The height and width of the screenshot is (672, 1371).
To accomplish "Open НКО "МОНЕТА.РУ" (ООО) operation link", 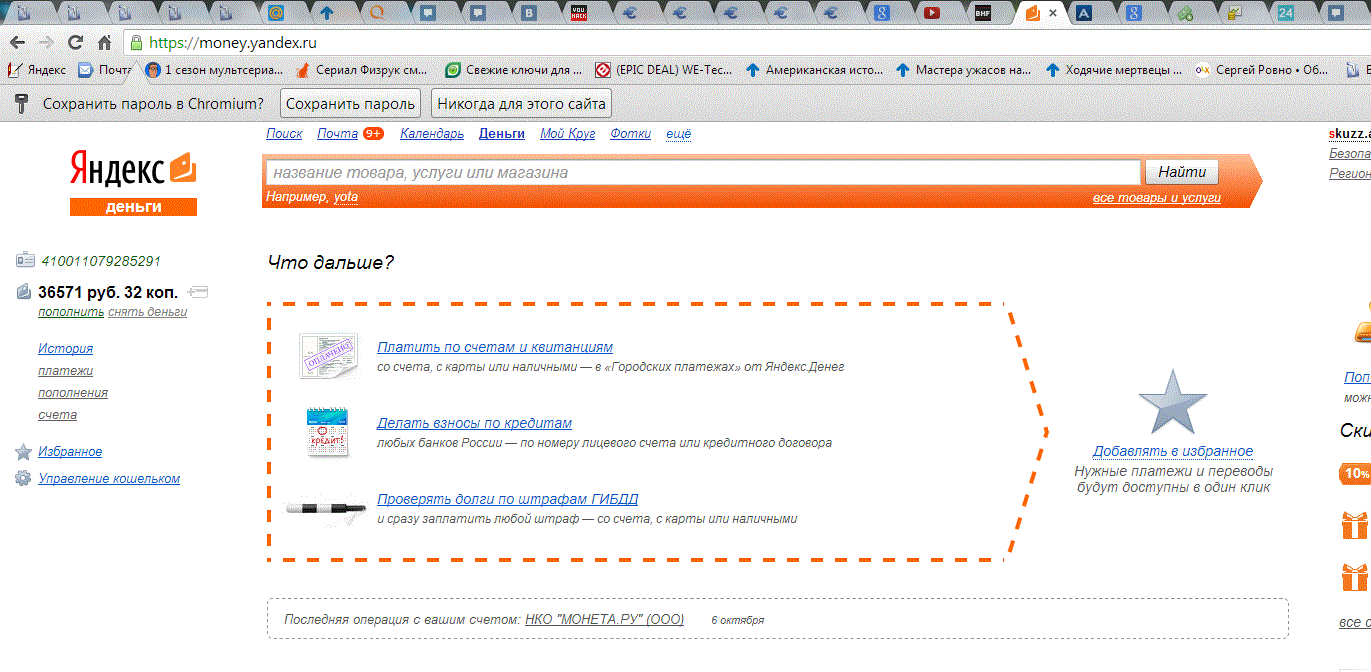I will 604,619.
